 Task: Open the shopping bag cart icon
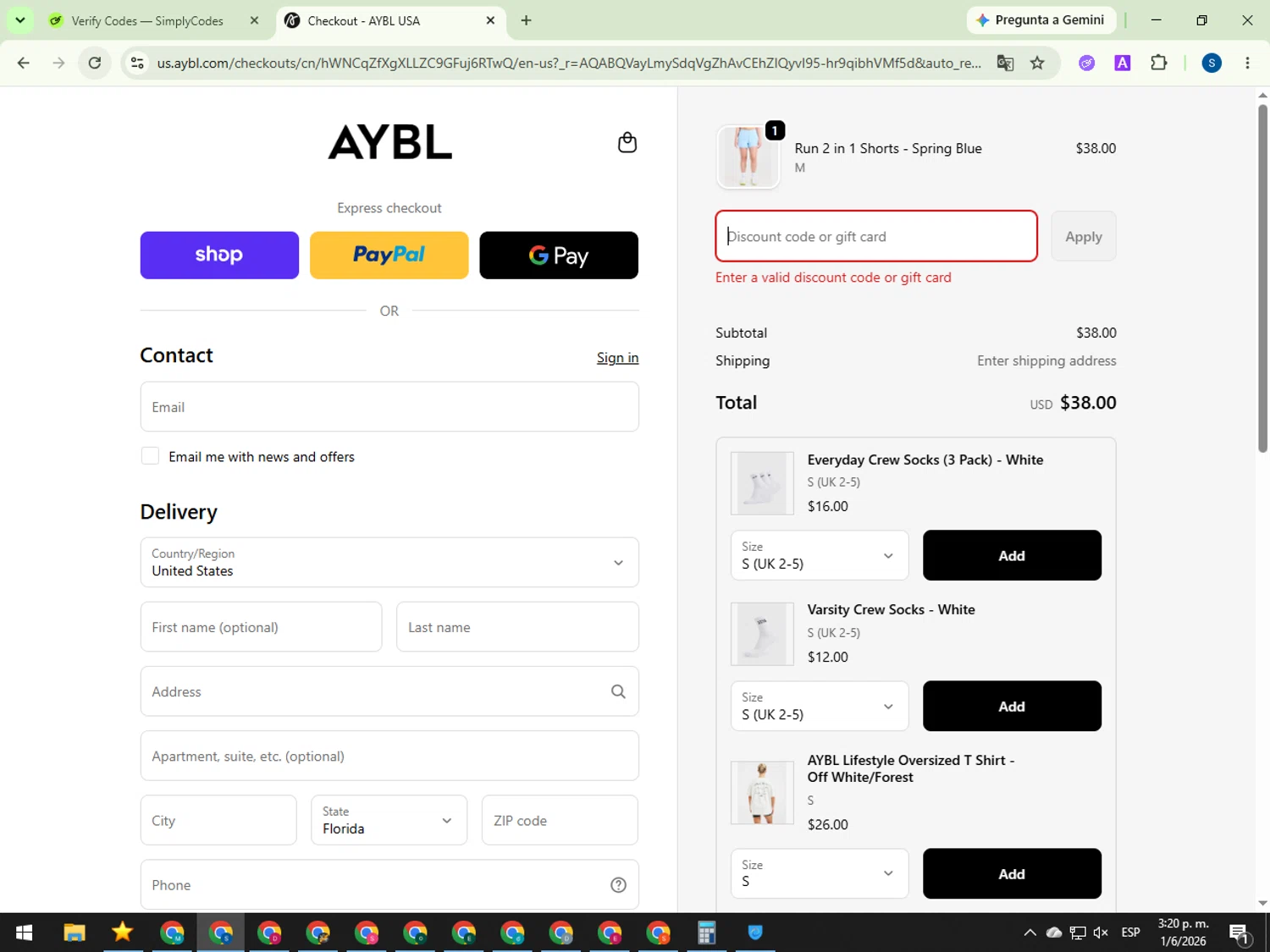(x=627, y=142)
